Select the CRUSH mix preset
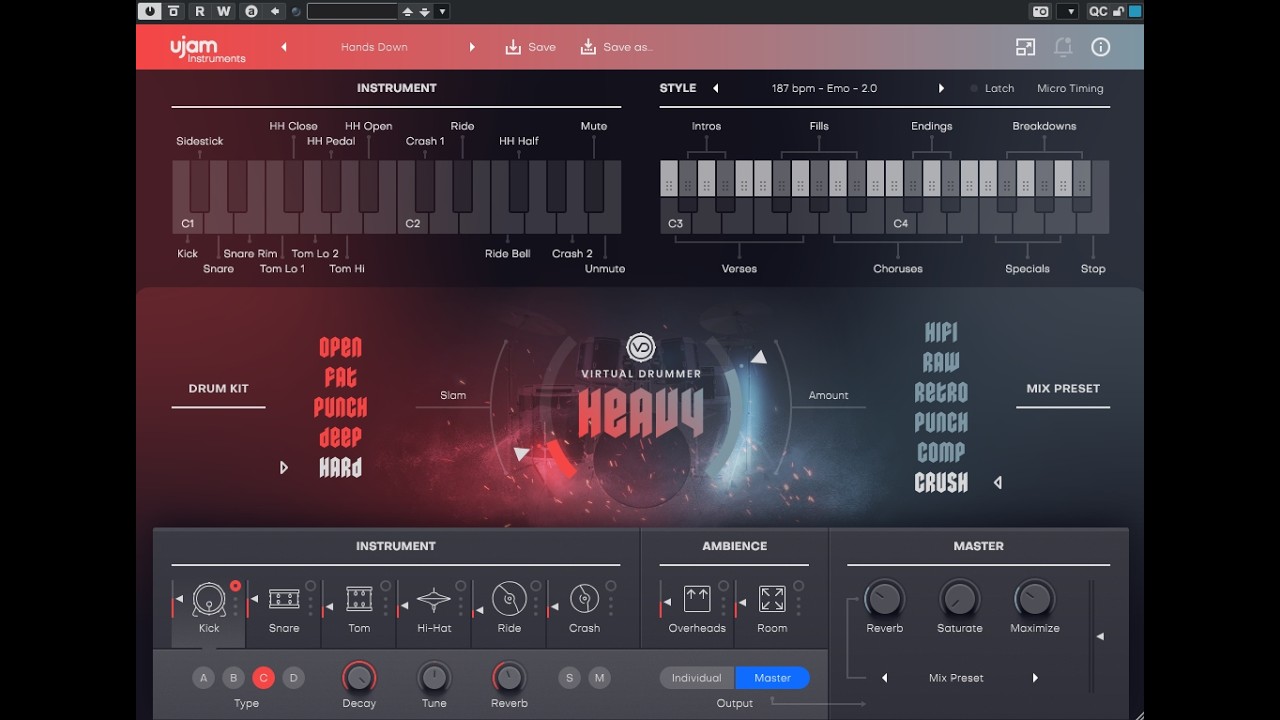The width and height of the screenshot is (1280, 720). click(941, 482)
